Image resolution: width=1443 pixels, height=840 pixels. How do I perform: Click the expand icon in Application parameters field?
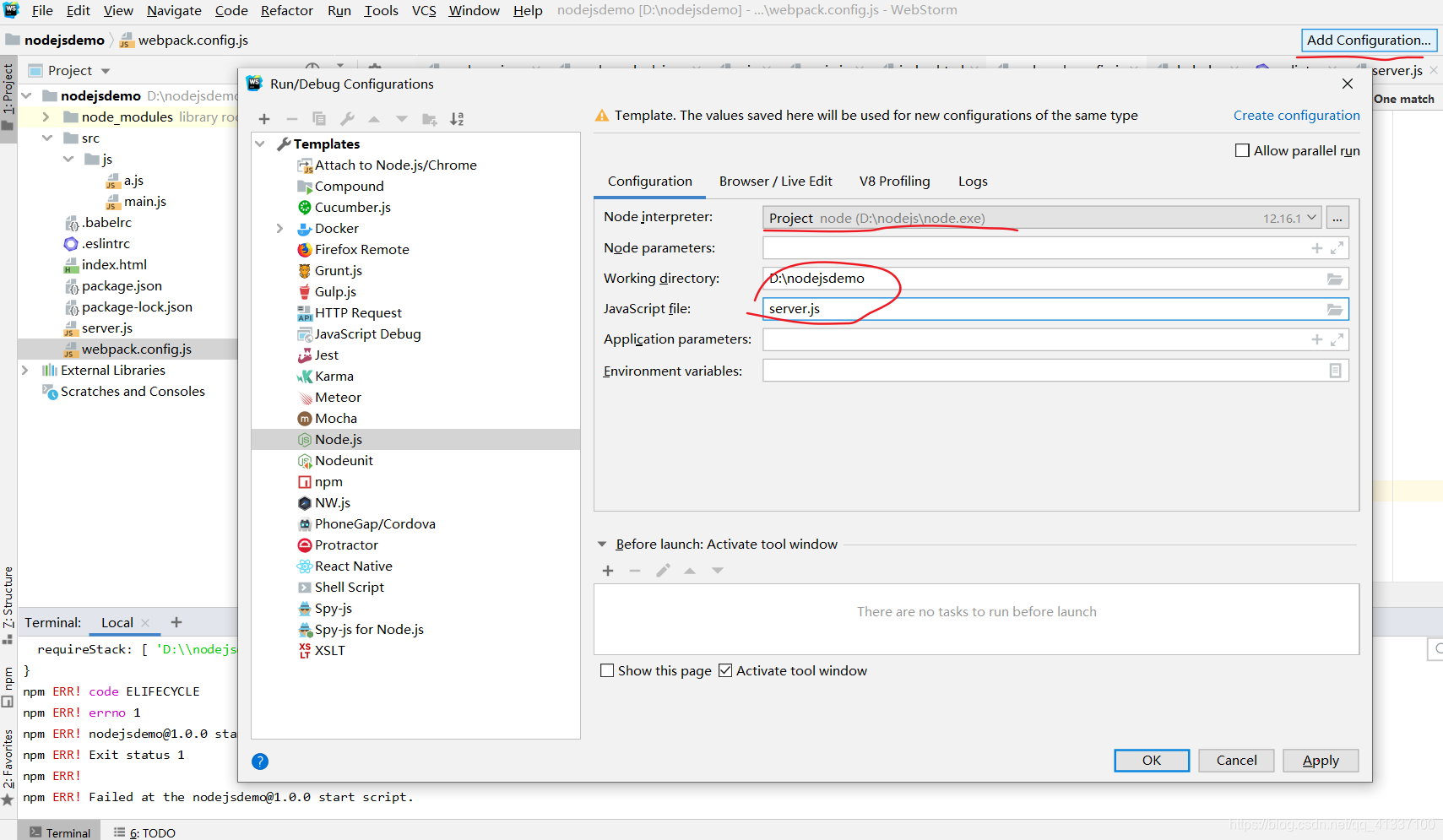tap(1337, 339)
